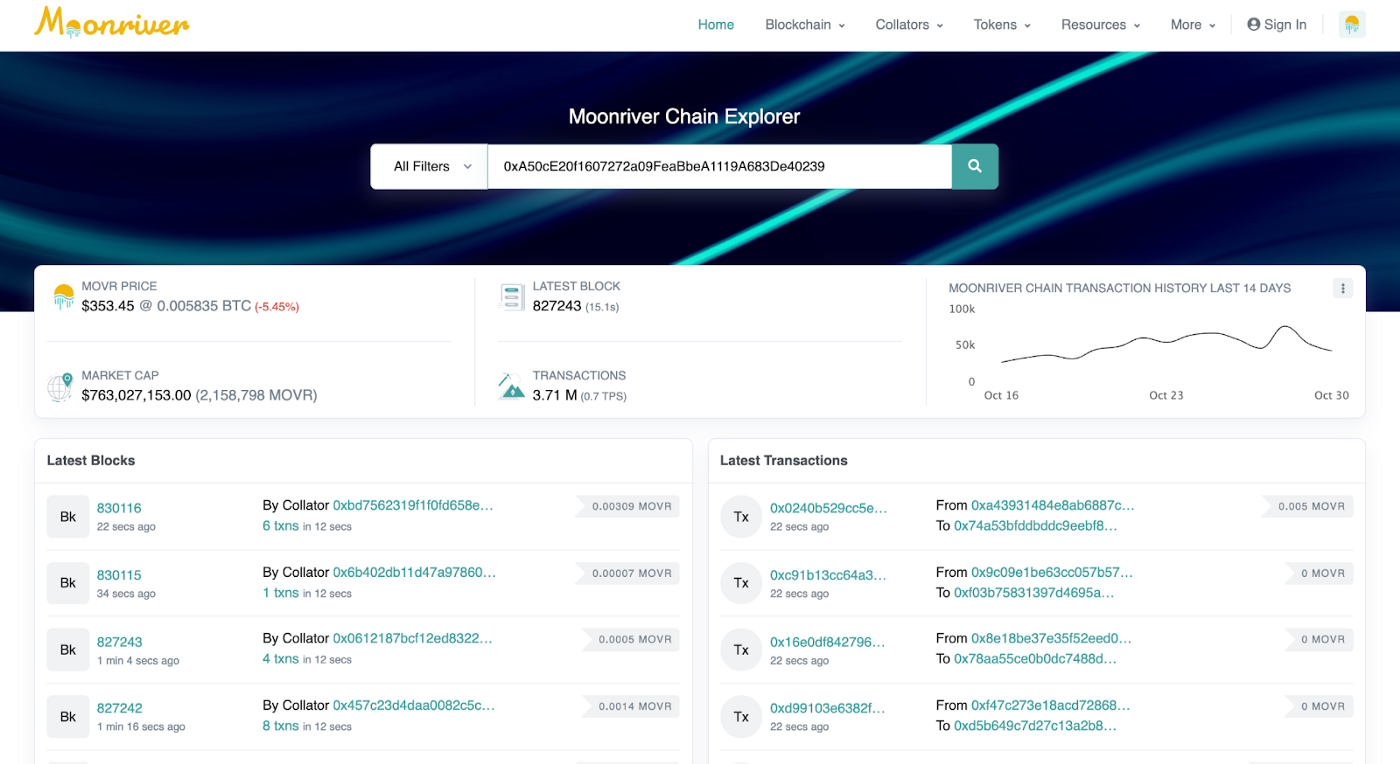The image size is (1400, 764).
Task: Expand the Resources menu
Action: coord(1100,25)
